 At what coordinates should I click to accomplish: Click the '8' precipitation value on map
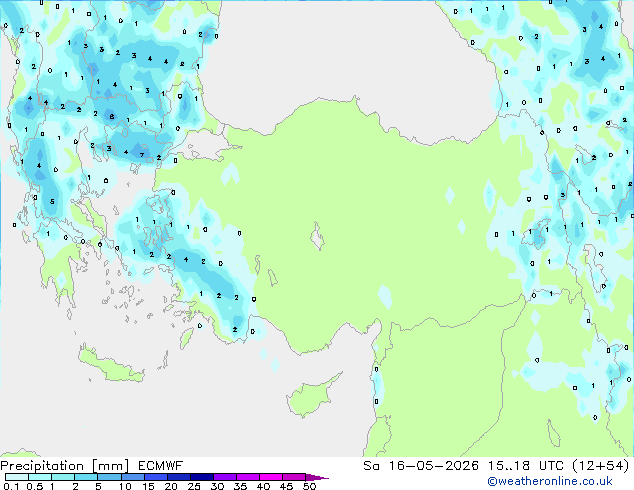point(112,117)
